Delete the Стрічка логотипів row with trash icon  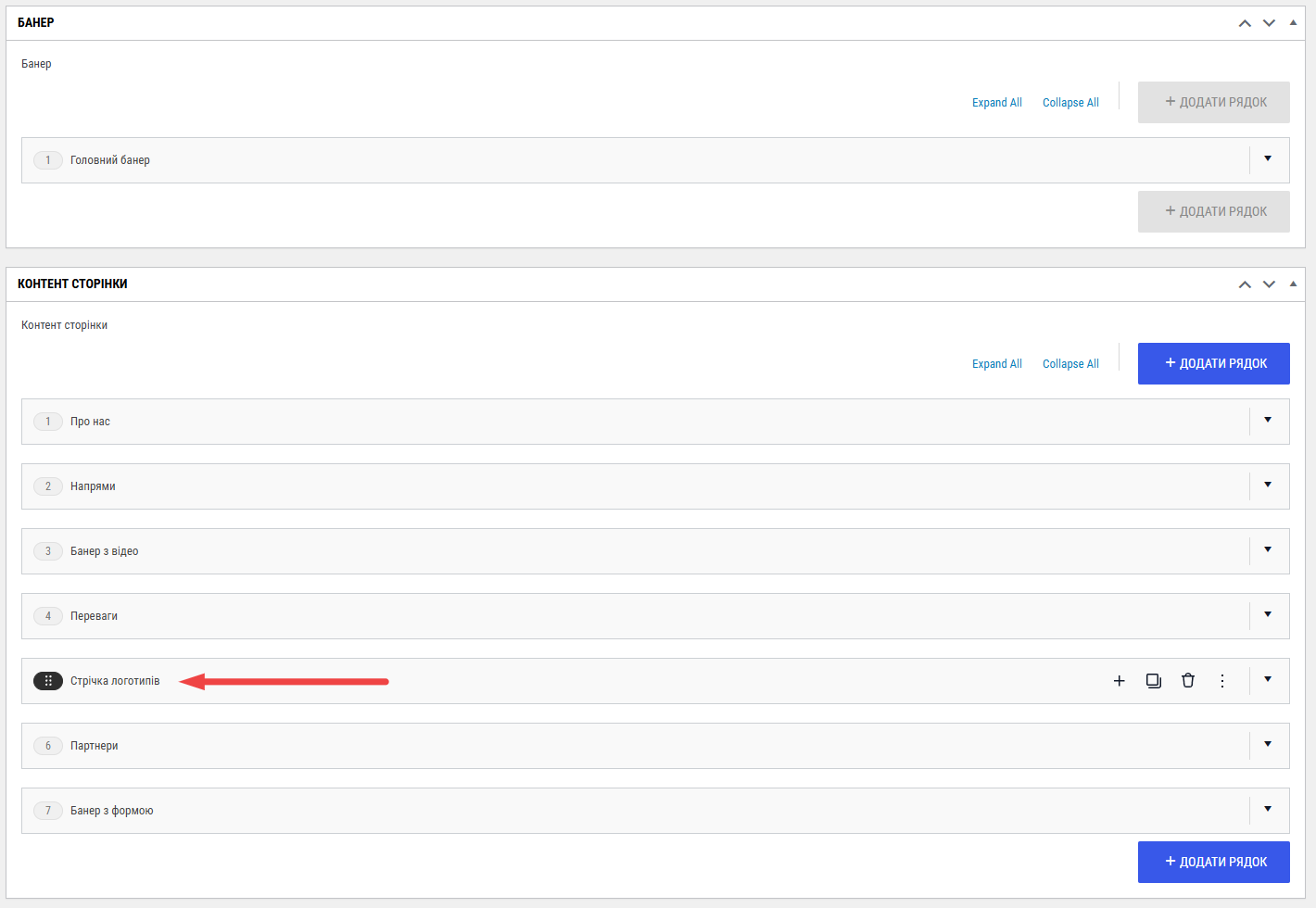pyautogui.click(x=1188, y=681)
